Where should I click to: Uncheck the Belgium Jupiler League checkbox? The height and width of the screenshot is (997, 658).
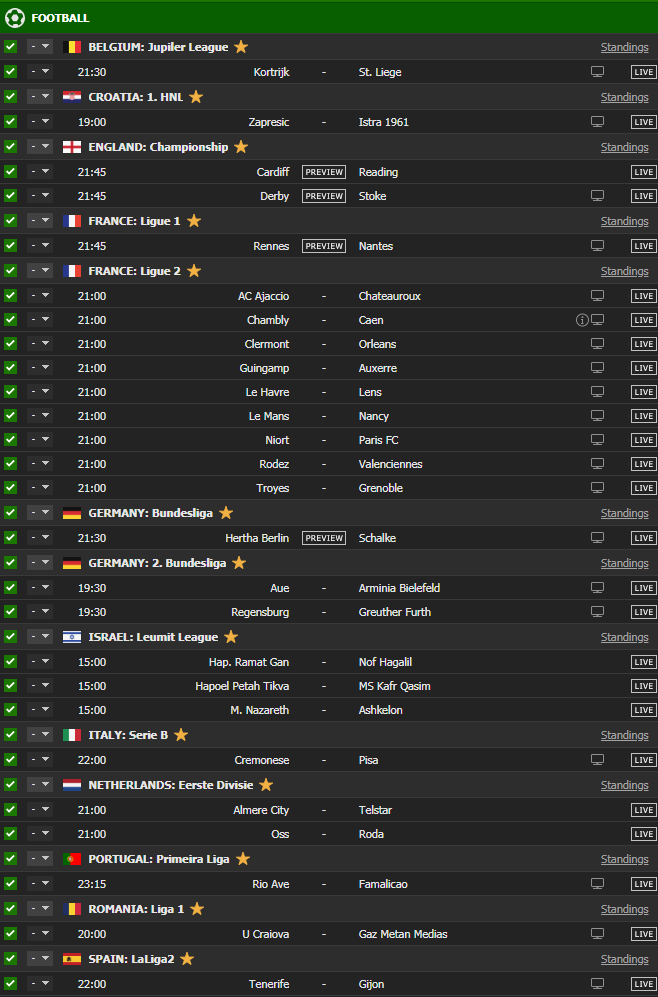pos(10,46)
